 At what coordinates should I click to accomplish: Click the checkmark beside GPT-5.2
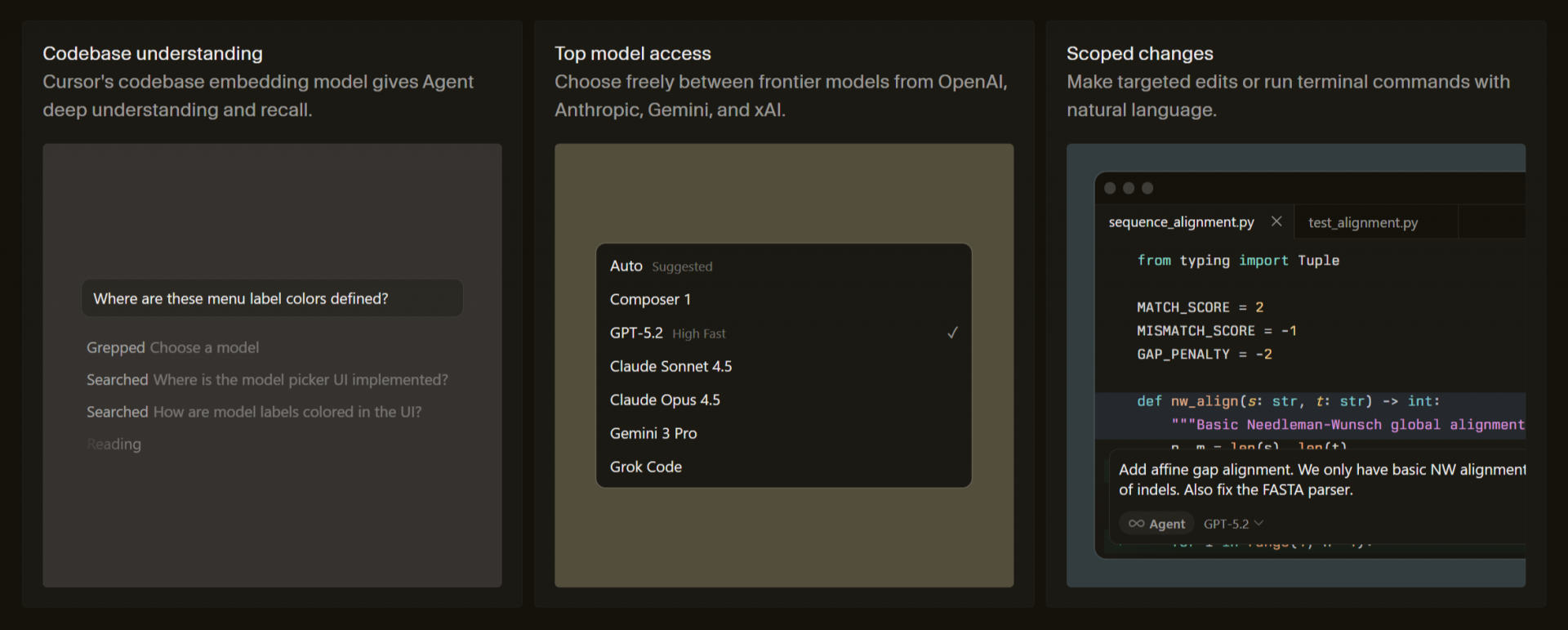pyautogui.click(x=952, y=333)
